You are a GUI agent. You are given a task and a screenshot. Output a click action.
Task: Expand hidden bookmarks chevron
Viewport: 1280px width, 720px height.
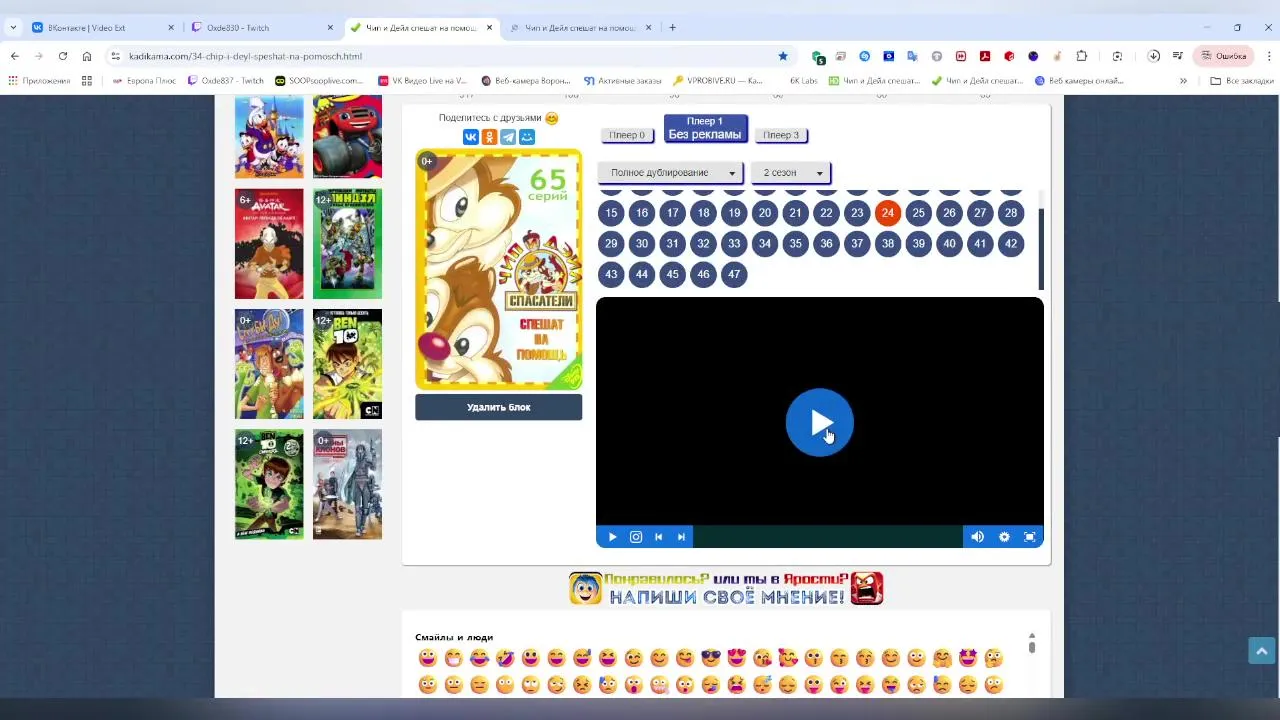point(1183,81)
